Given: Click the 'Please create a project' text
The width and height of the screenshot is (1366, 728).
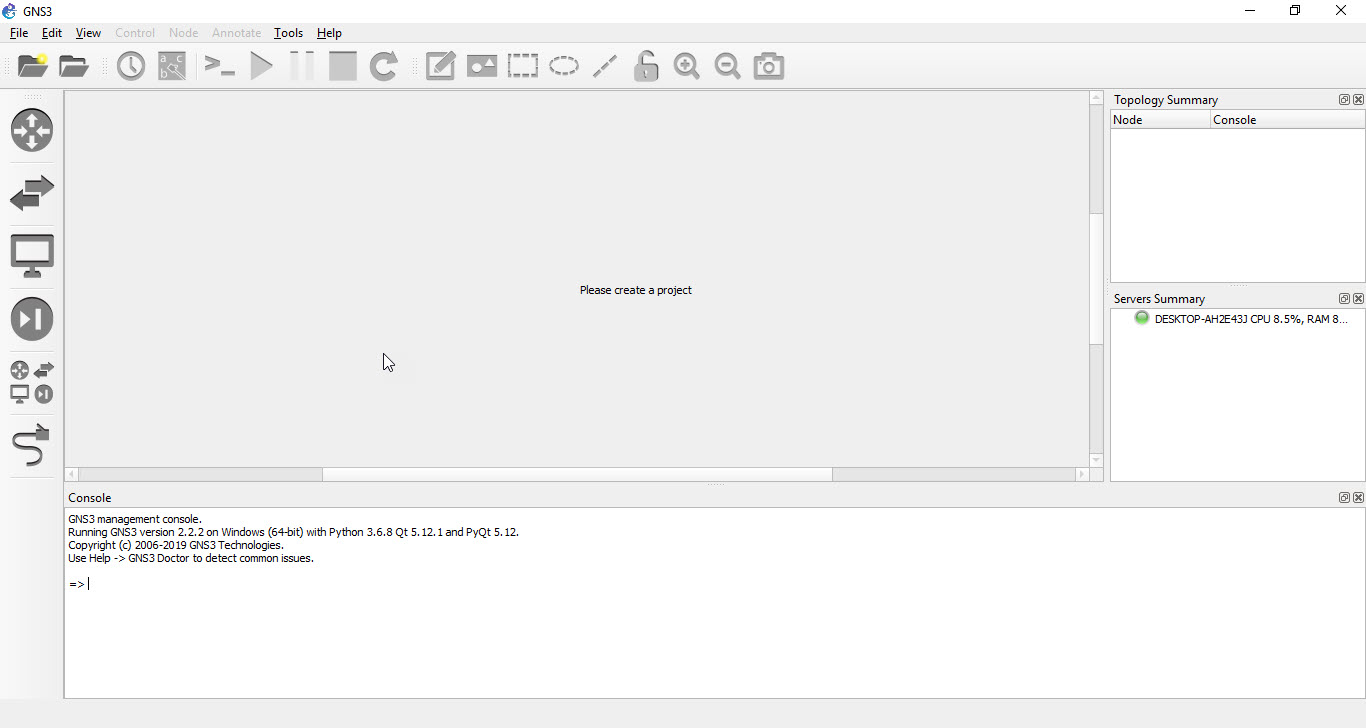Looking at the screenshot, I should tap(636, 290).
